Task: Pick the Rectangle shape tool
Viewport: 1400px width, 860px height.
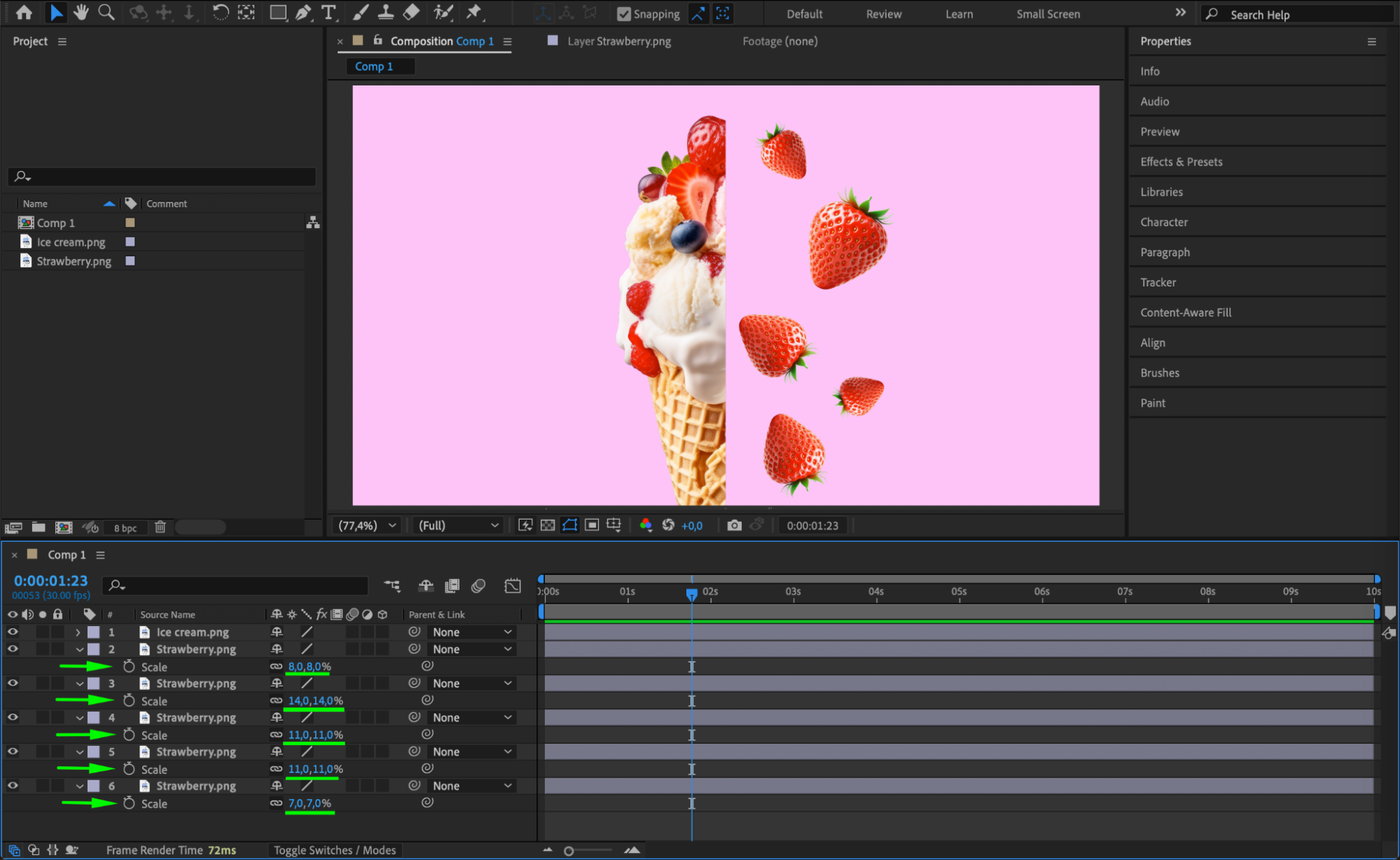Action: point(278,12)
